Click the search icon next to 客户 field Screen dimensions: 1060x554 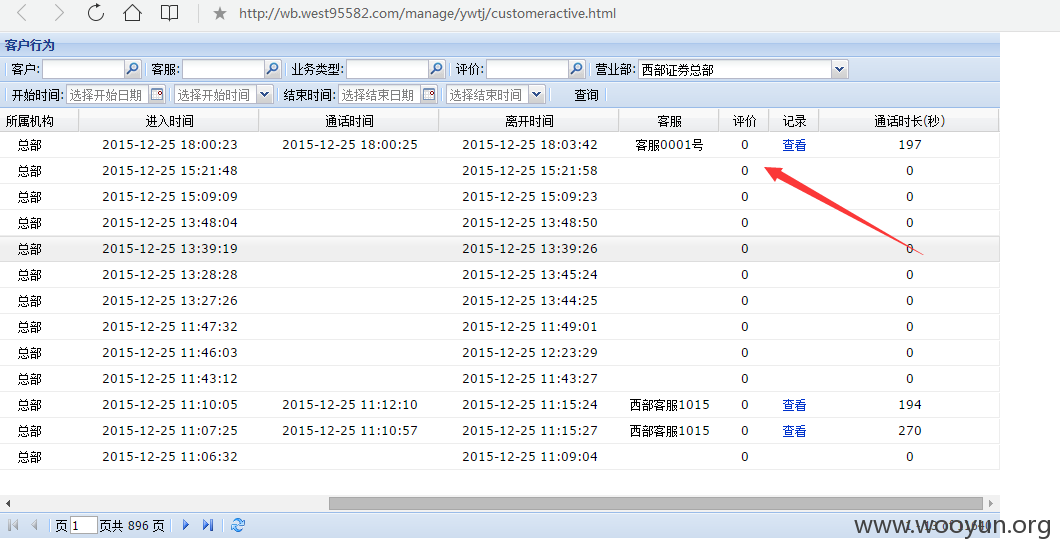click(132, 69)
